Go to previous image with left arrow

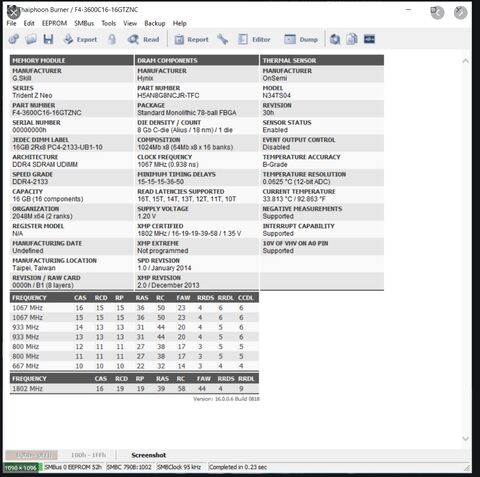[x=437, y=13]
